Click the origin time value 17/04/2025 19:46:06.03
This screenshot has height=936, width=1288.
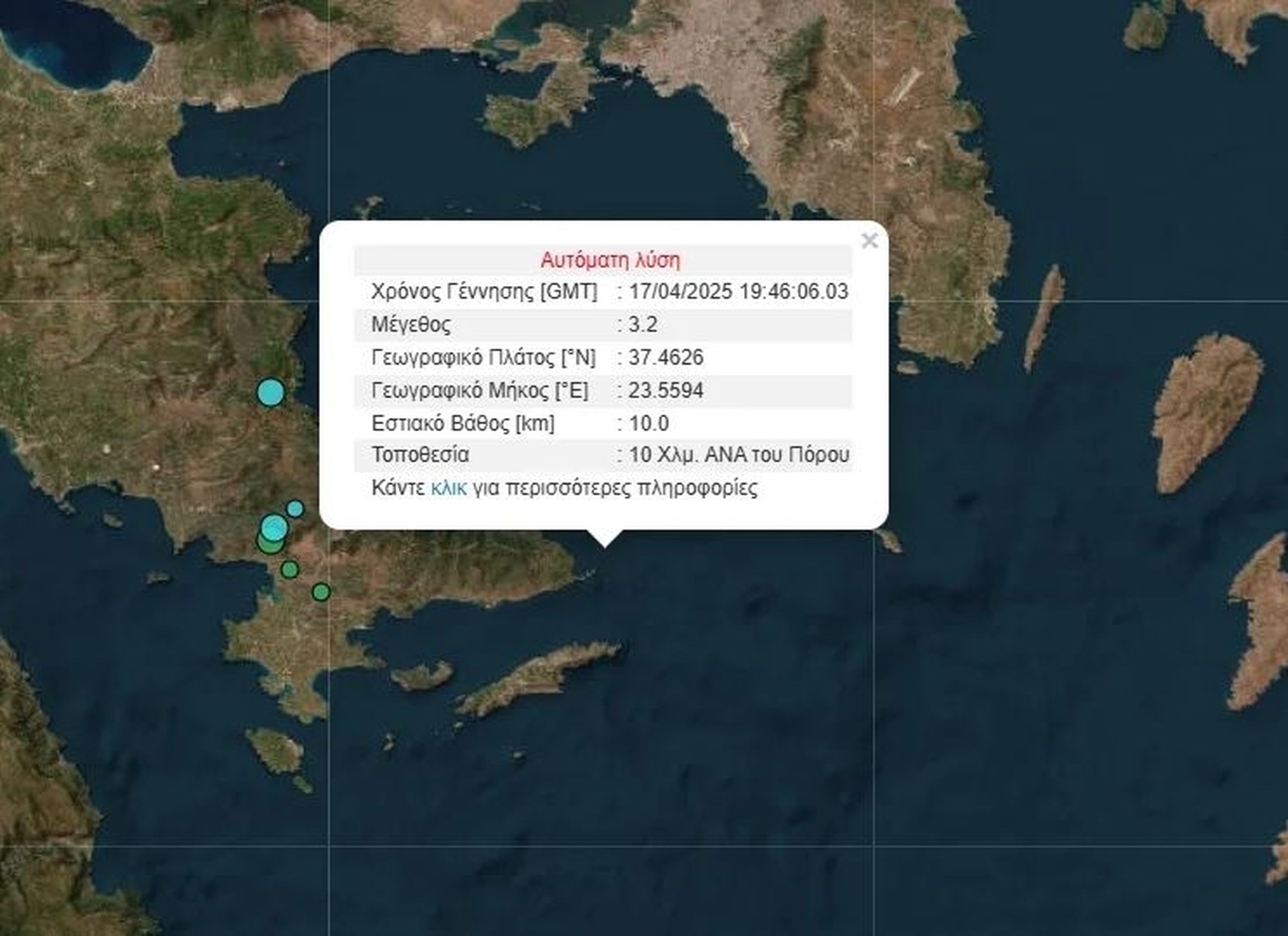pyautogui.click(x=738, y=292)
